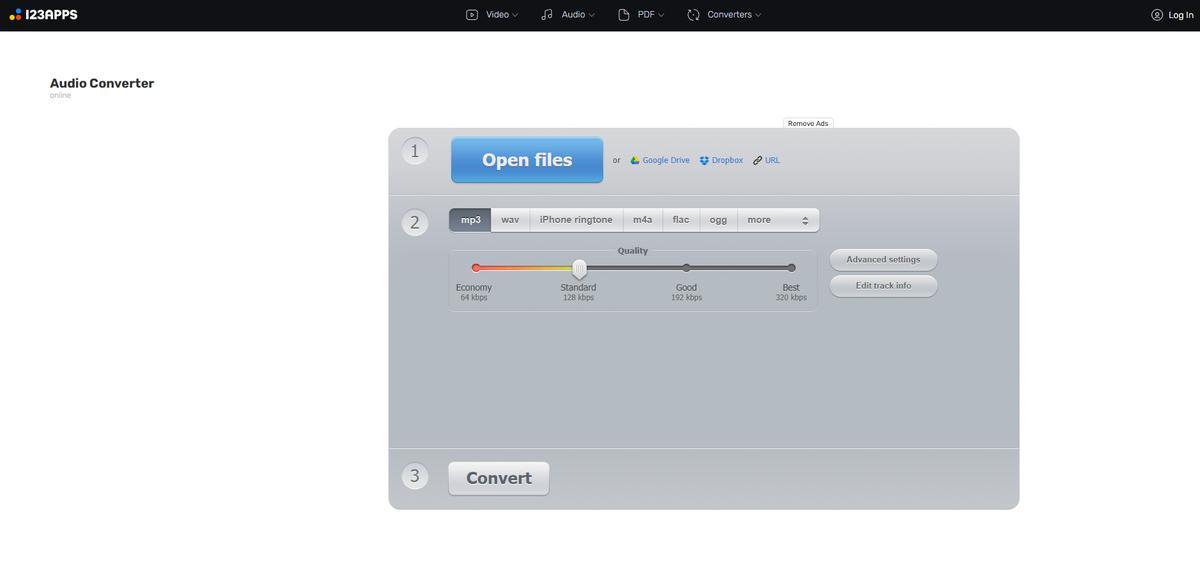Image resolution: width=1200 pixels, height=578 pixels.
Task: Set quality slider to Best 320 kbps
Action: [791, 268]
